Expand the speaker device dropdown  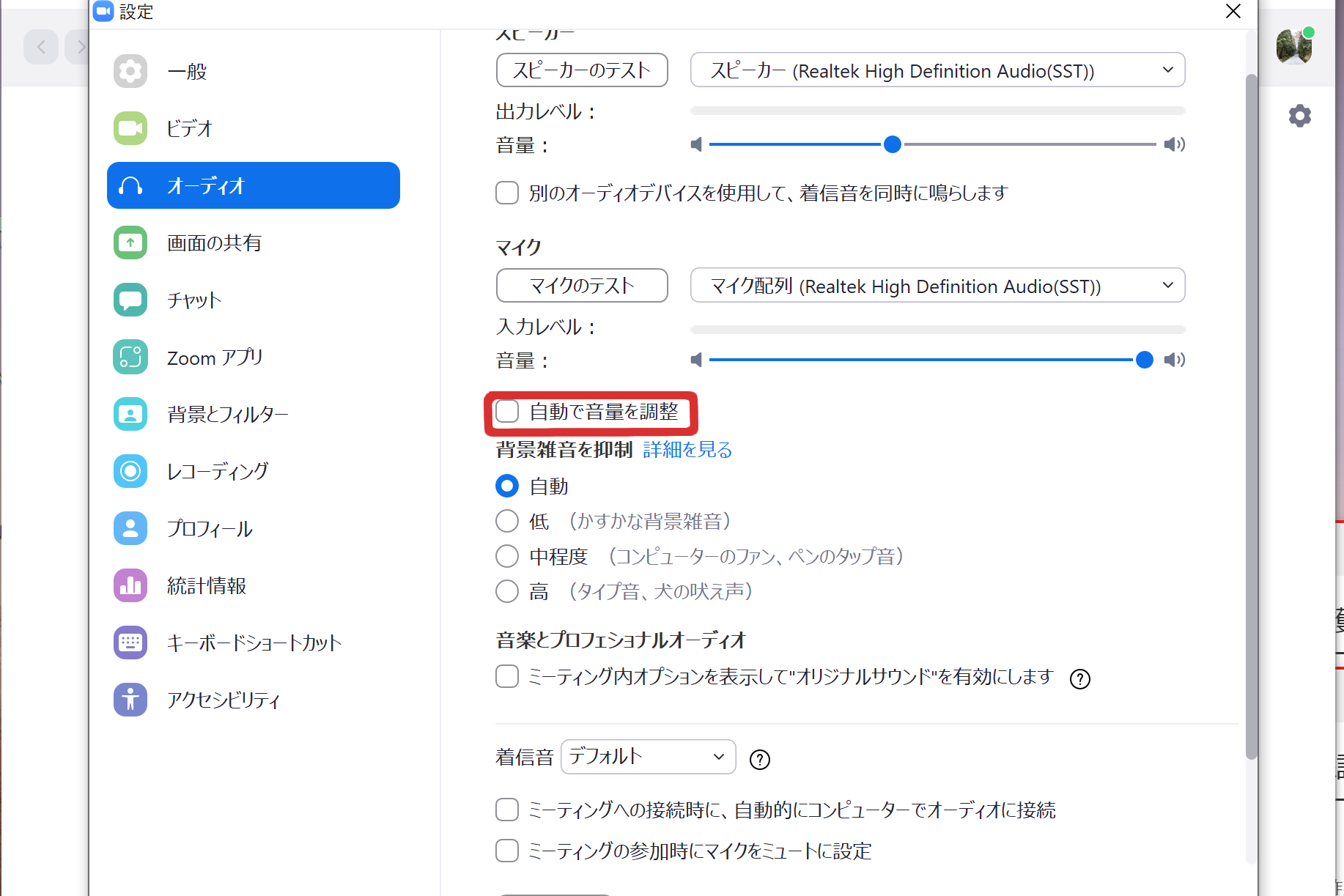click(x=937, y=70)
